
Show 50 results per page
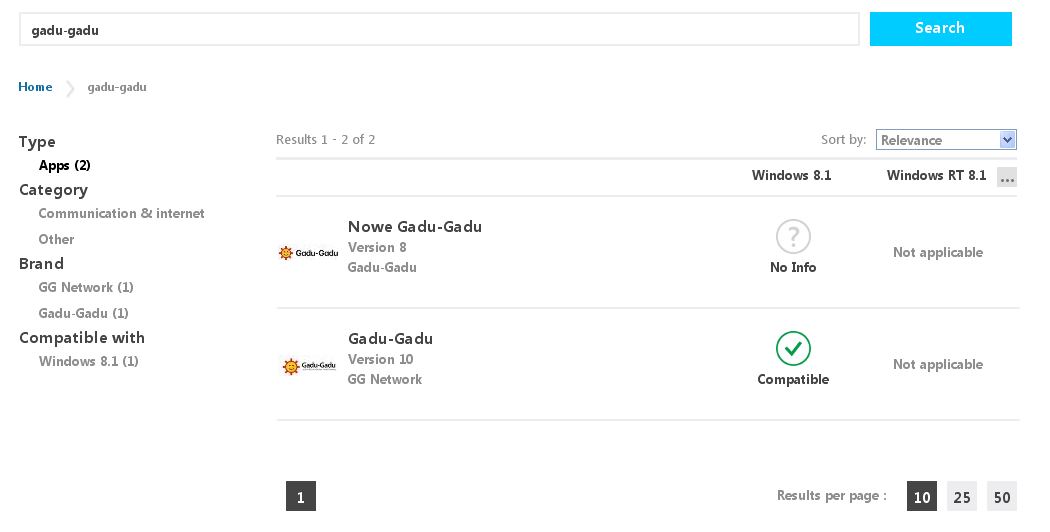tap(1002, 496)
